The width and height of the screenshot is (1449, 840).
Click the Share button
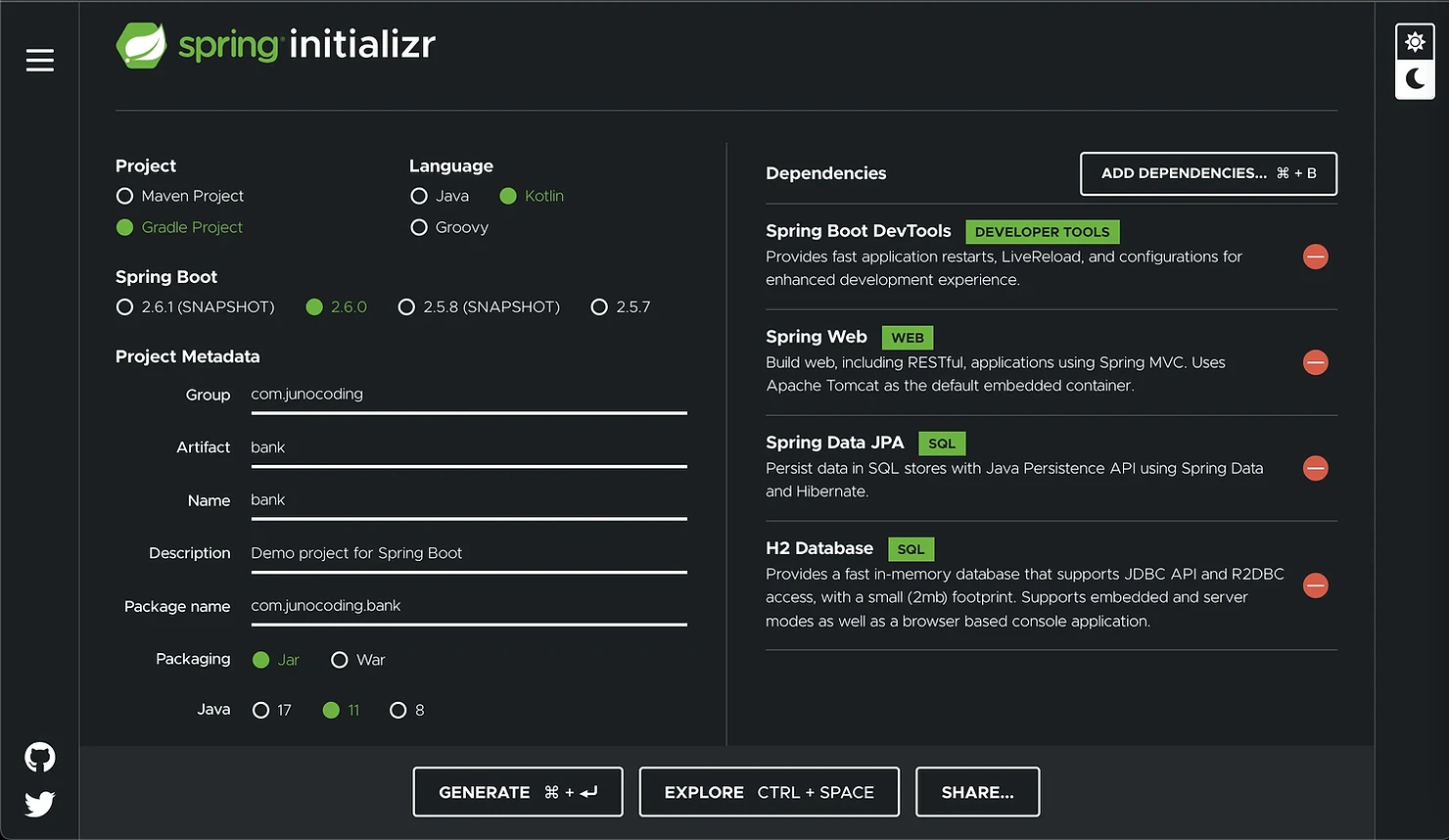(978, 792)
